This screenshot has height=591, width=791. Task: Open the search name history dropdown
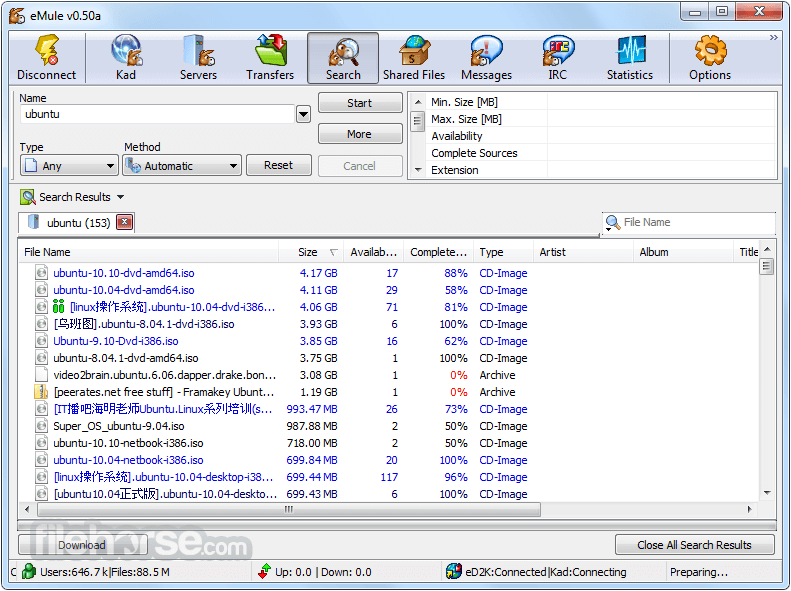[303, 114]
